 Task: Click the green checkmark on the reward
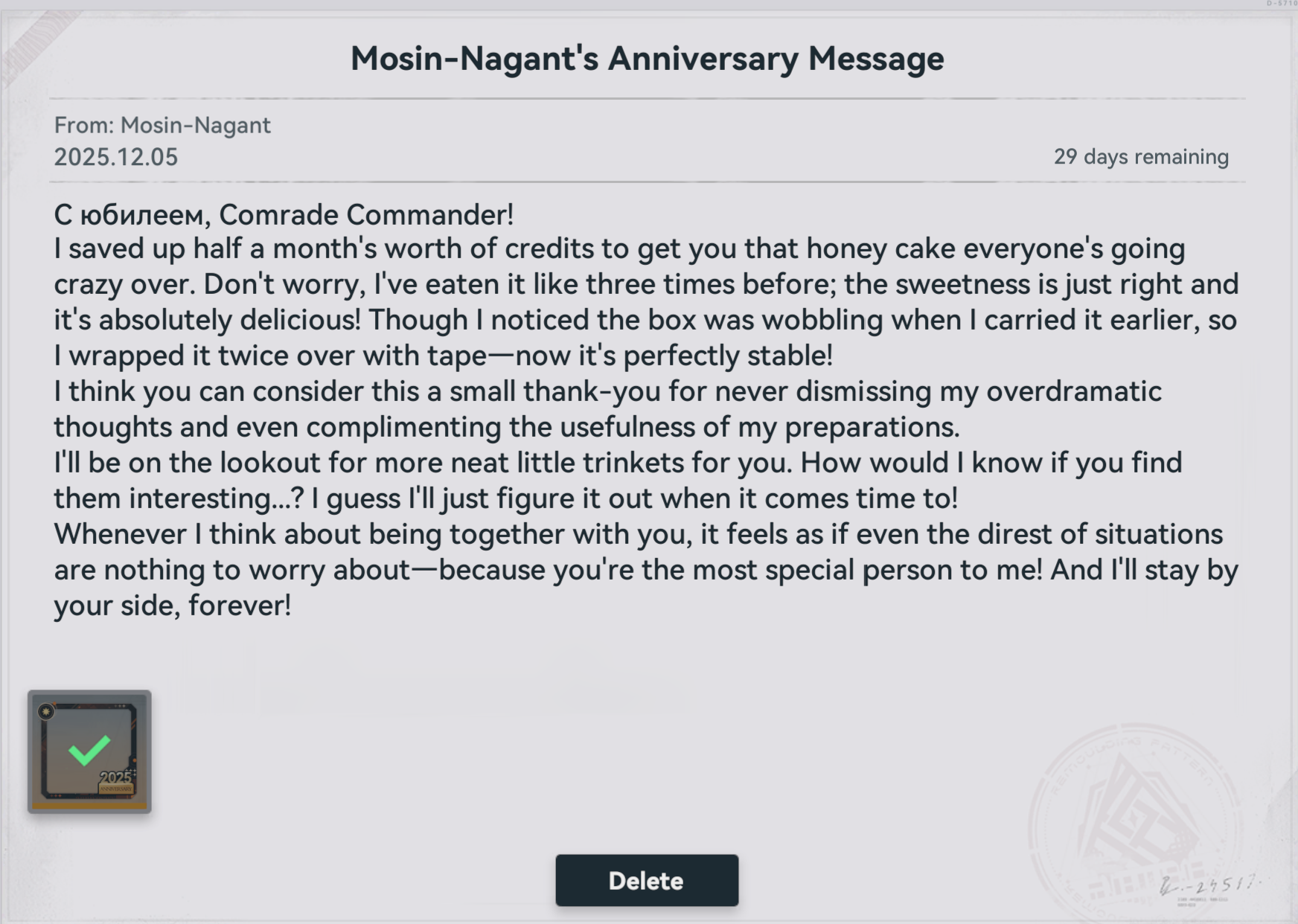pyautogui.click(x=89, y=749)
